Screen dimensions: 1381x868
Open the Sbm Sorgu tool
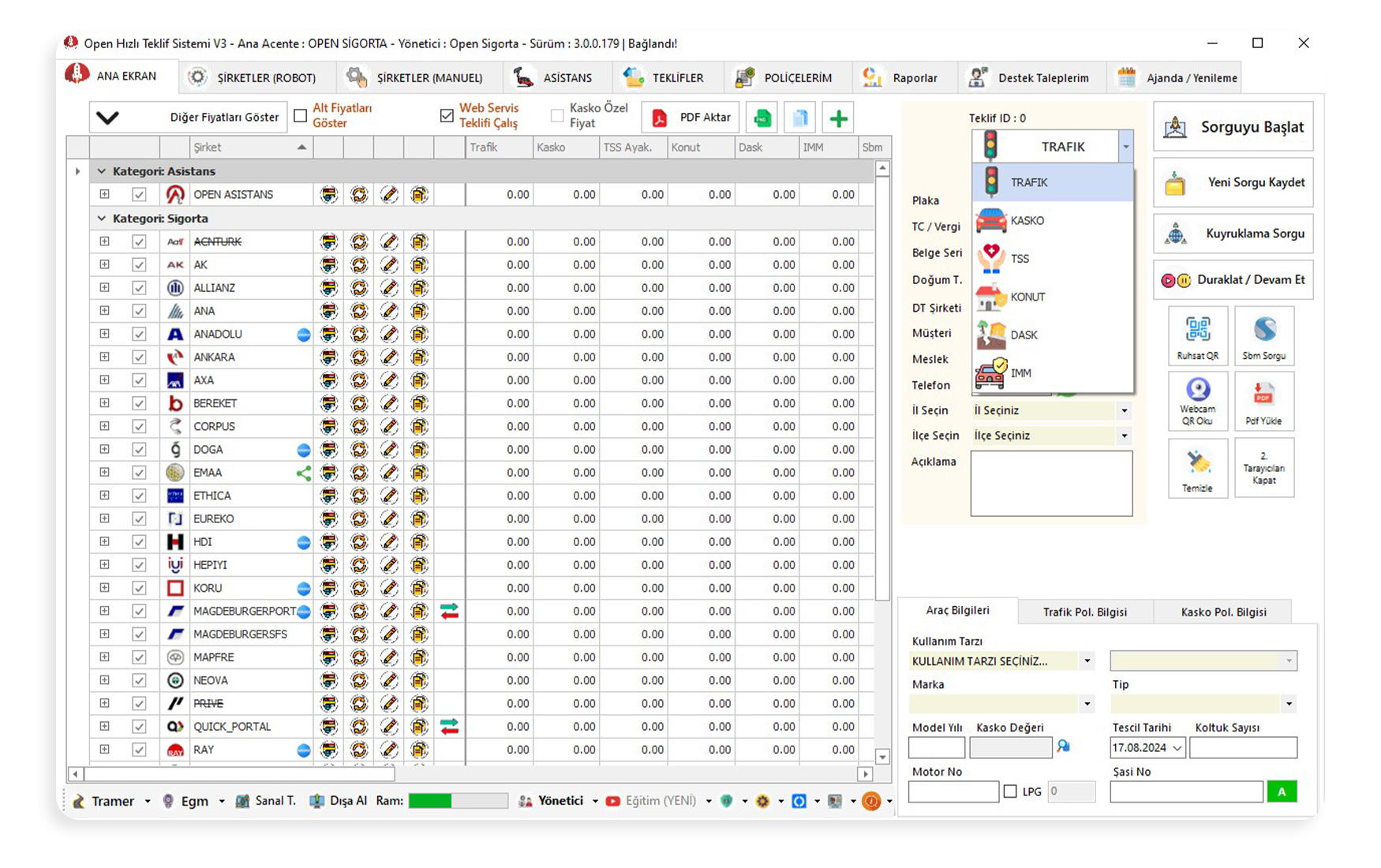(x=1263, y=330)
